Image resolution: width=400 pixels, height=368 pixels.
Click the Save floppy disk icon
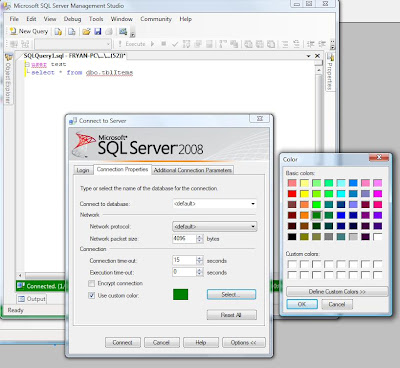coord(98,32)
